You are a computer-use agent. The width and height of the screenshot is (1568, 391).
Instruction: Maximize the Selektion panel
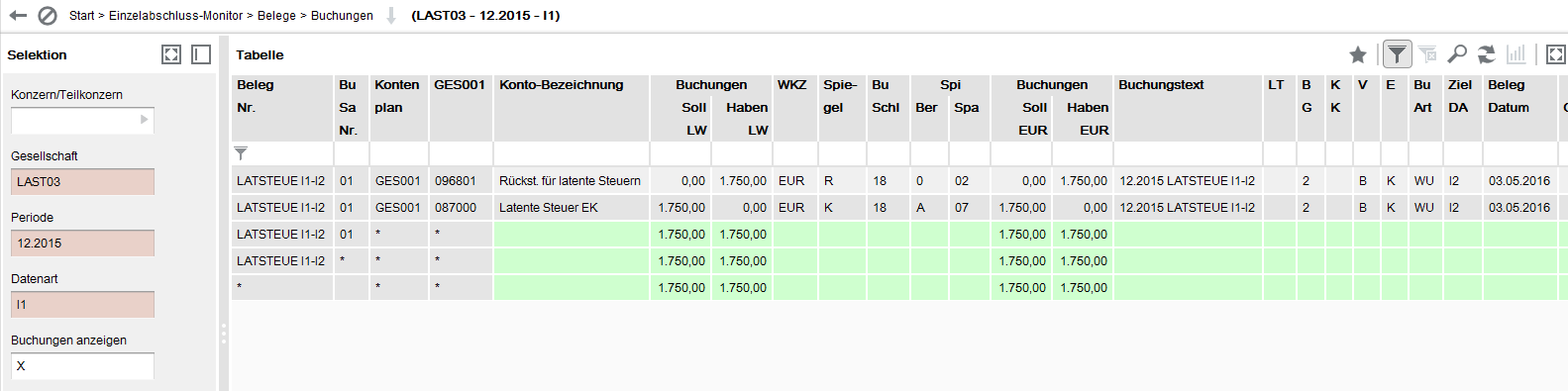click(171, 54)
